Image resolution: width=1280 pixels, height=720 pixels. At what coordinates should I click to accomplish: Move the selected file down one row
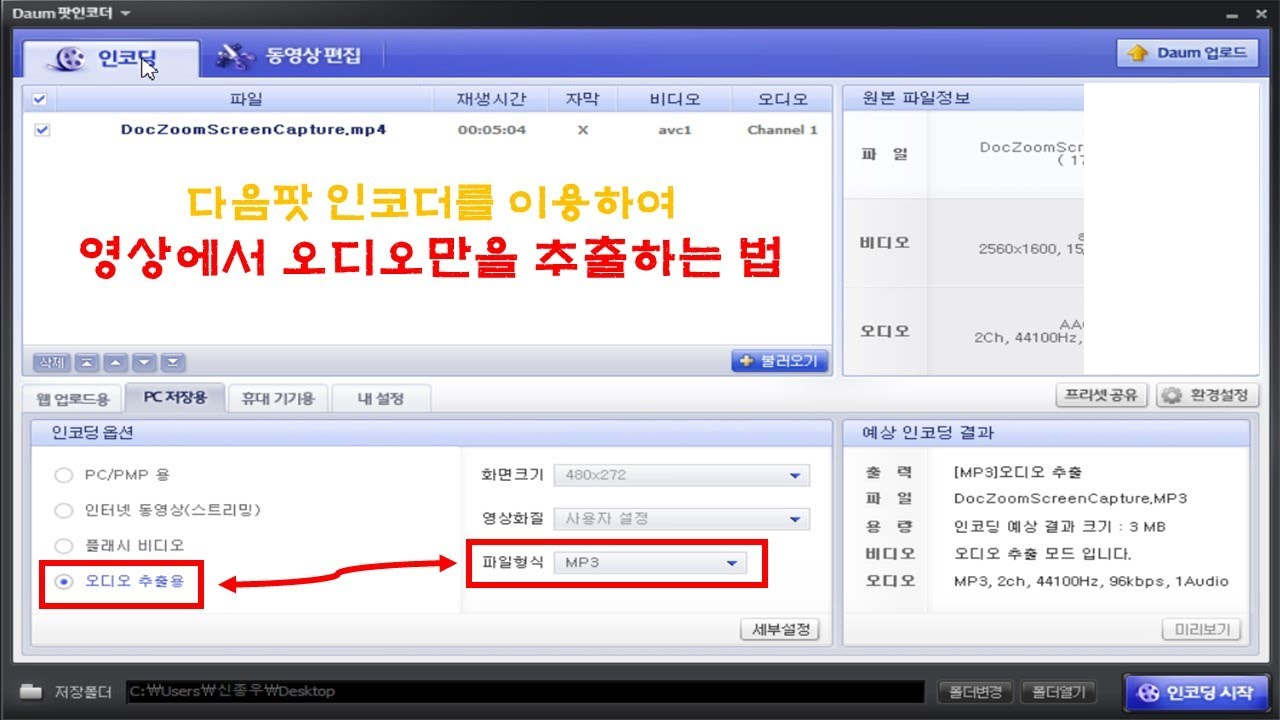pyautogui.click(x=145, y=362)
